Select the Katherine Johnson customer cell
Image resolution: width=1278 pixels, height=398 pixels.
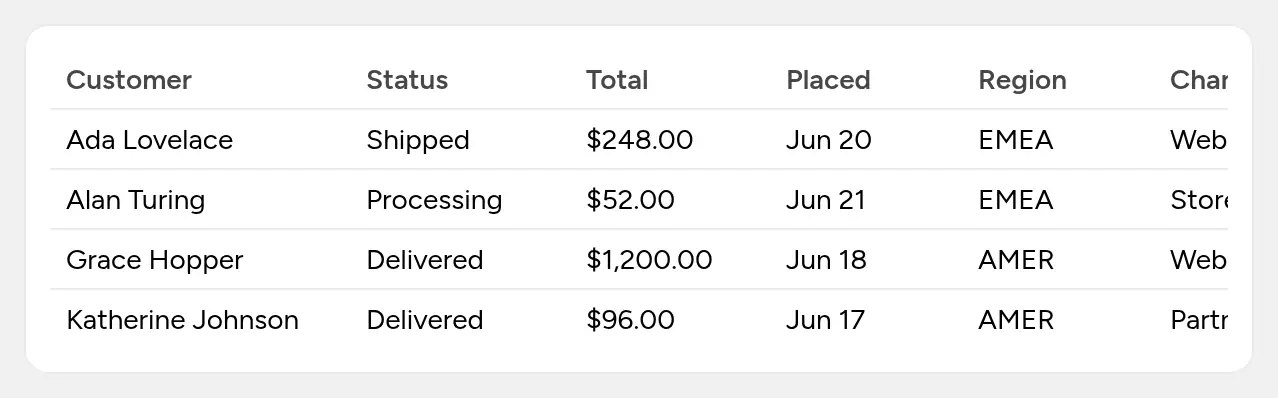pyautogui.click(x=183, y=320)
